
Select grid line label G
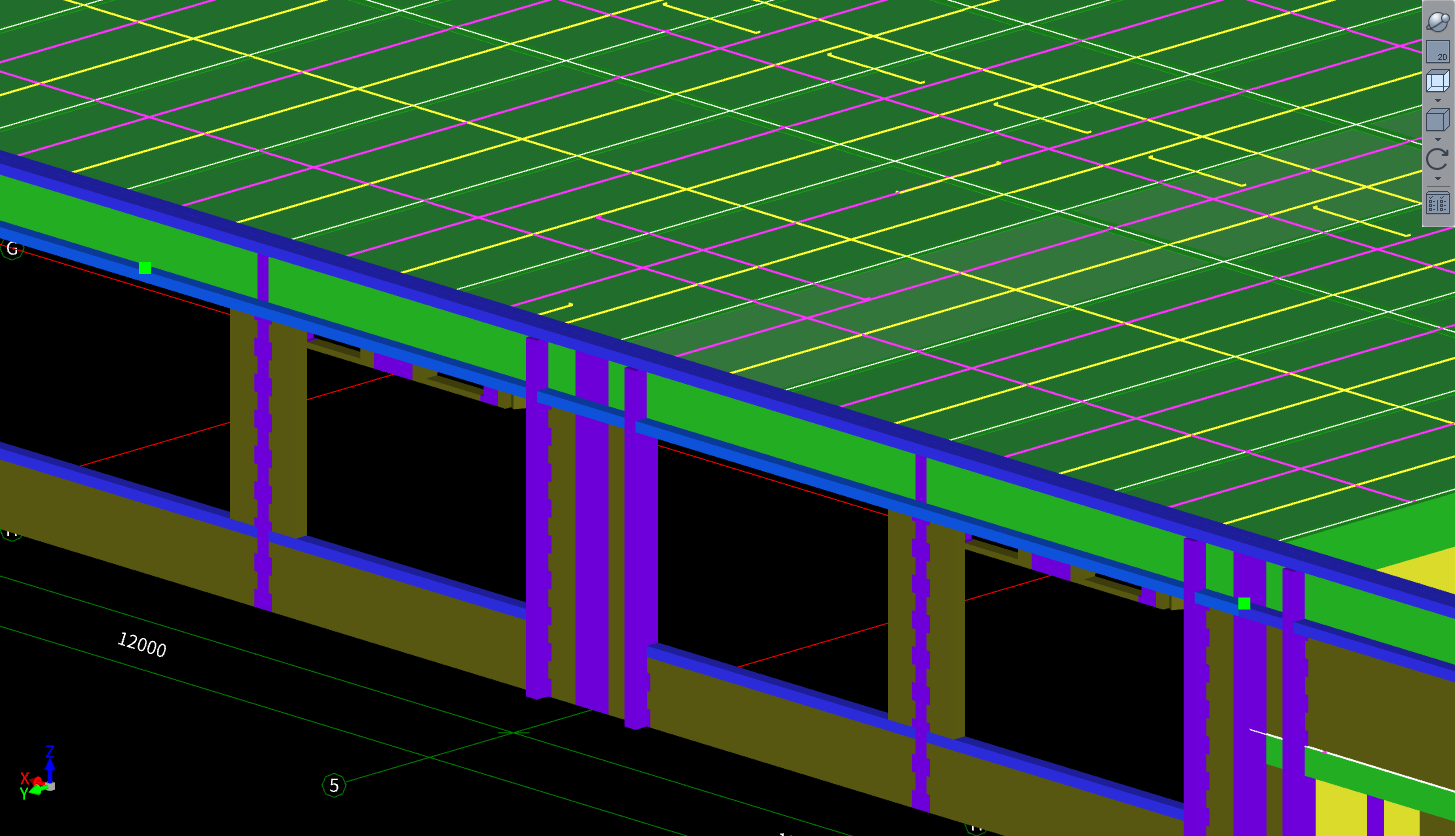coord(12,249)
